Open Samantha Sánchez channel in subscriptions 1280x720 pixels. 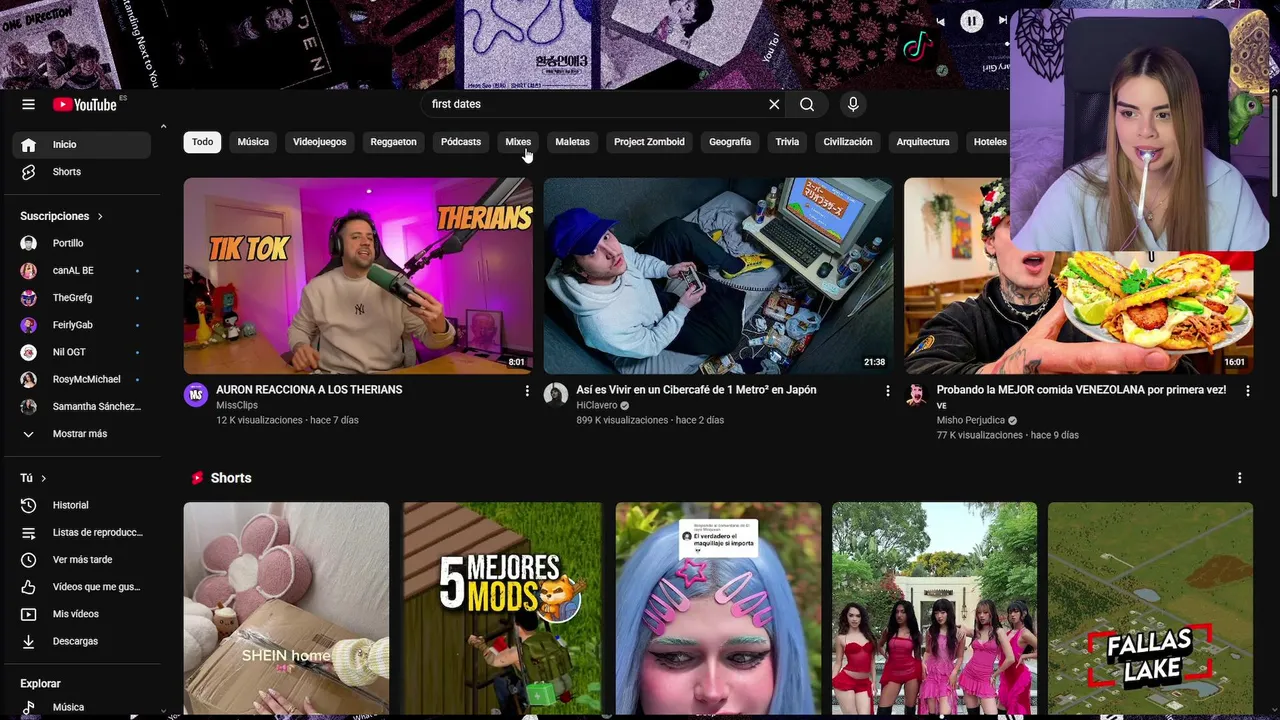pyautogui.click(x=82, y=406)
